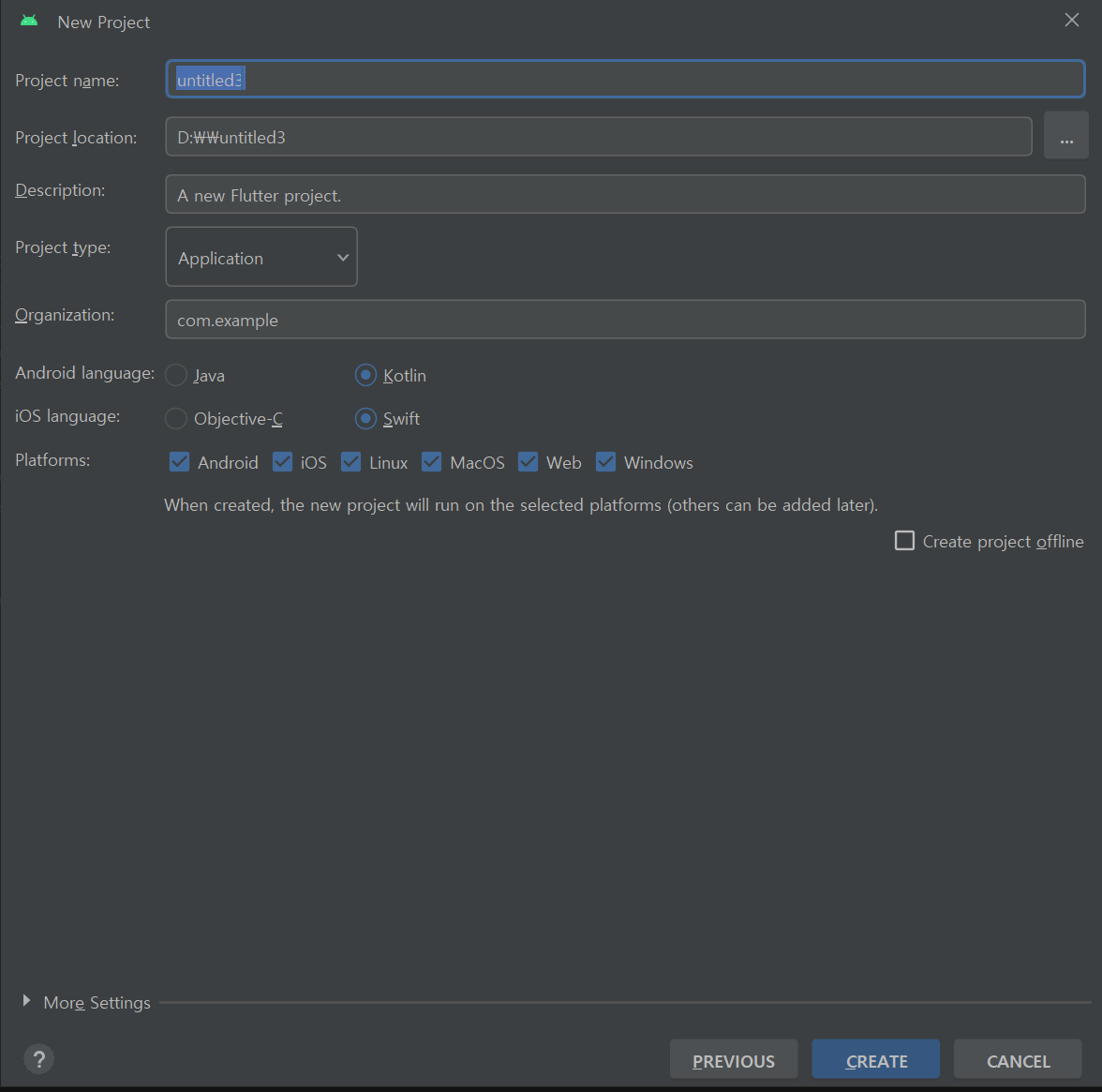Disable the Windows platform checkbox
Screen dimensions: 1102x1092
point(605,462)
